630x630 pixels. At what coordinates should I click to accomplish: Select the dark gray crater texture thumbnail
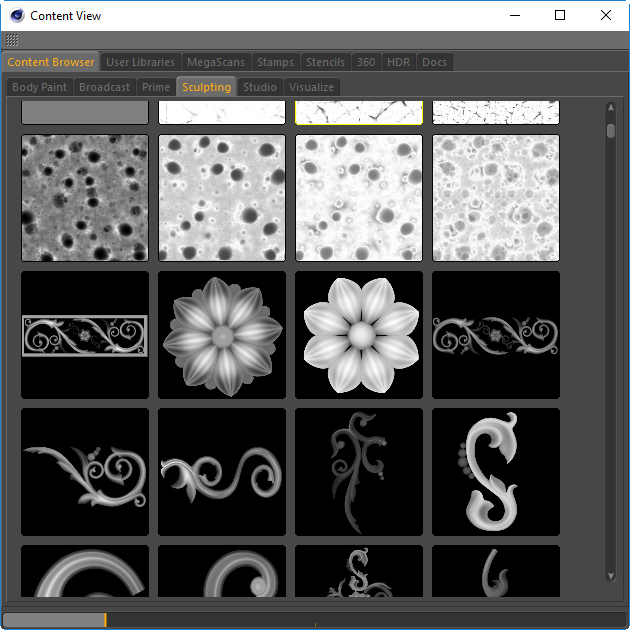tap(85, 198)
